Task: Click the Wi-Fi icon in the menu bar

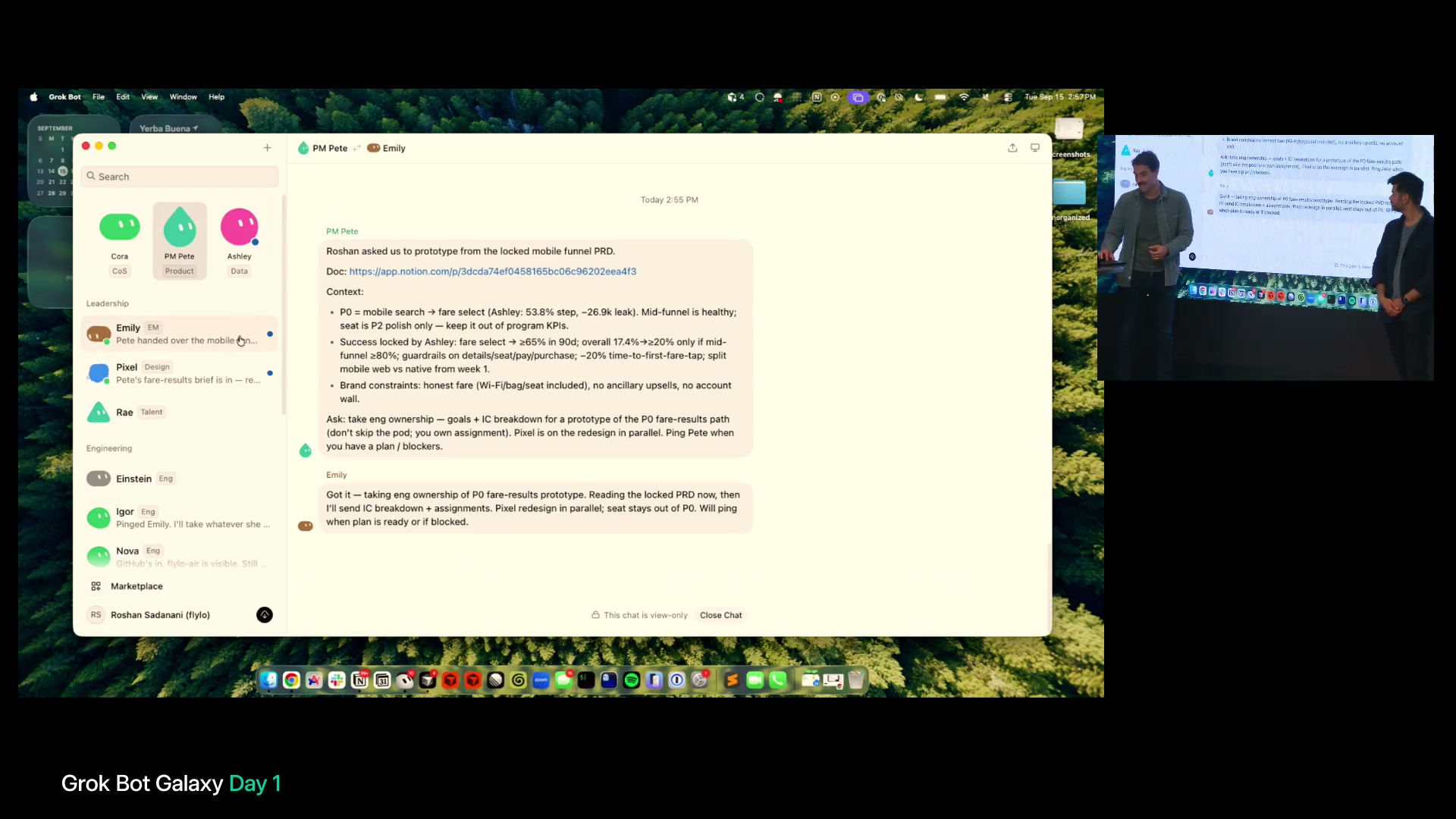Action: pos(964,97)
